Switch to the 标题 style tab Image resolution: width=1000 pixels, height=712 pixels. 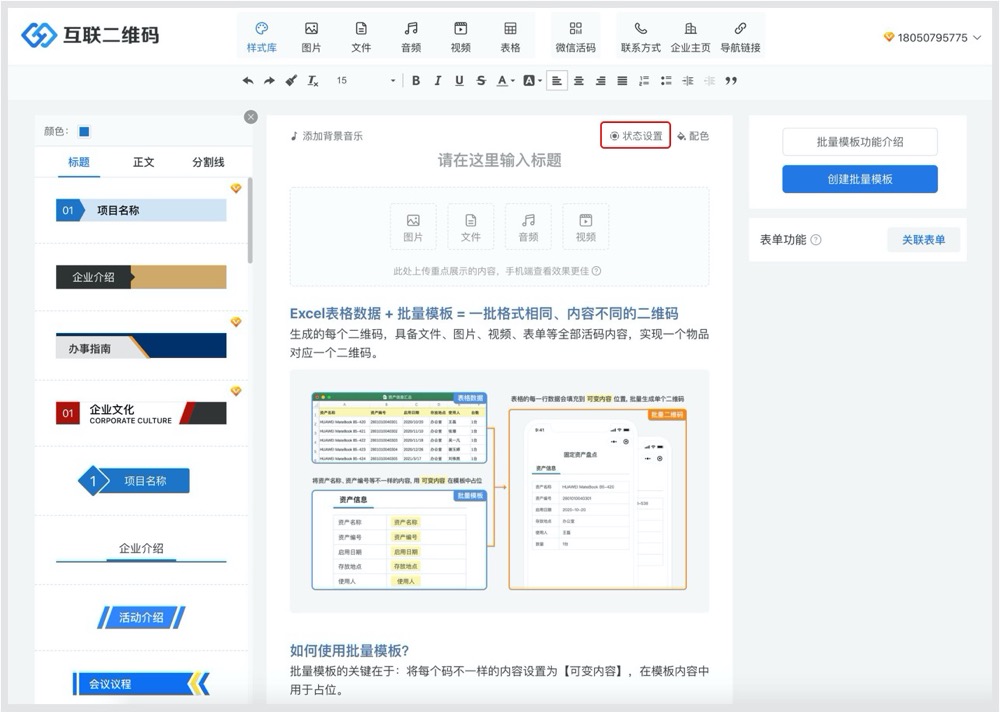point(79,162)
